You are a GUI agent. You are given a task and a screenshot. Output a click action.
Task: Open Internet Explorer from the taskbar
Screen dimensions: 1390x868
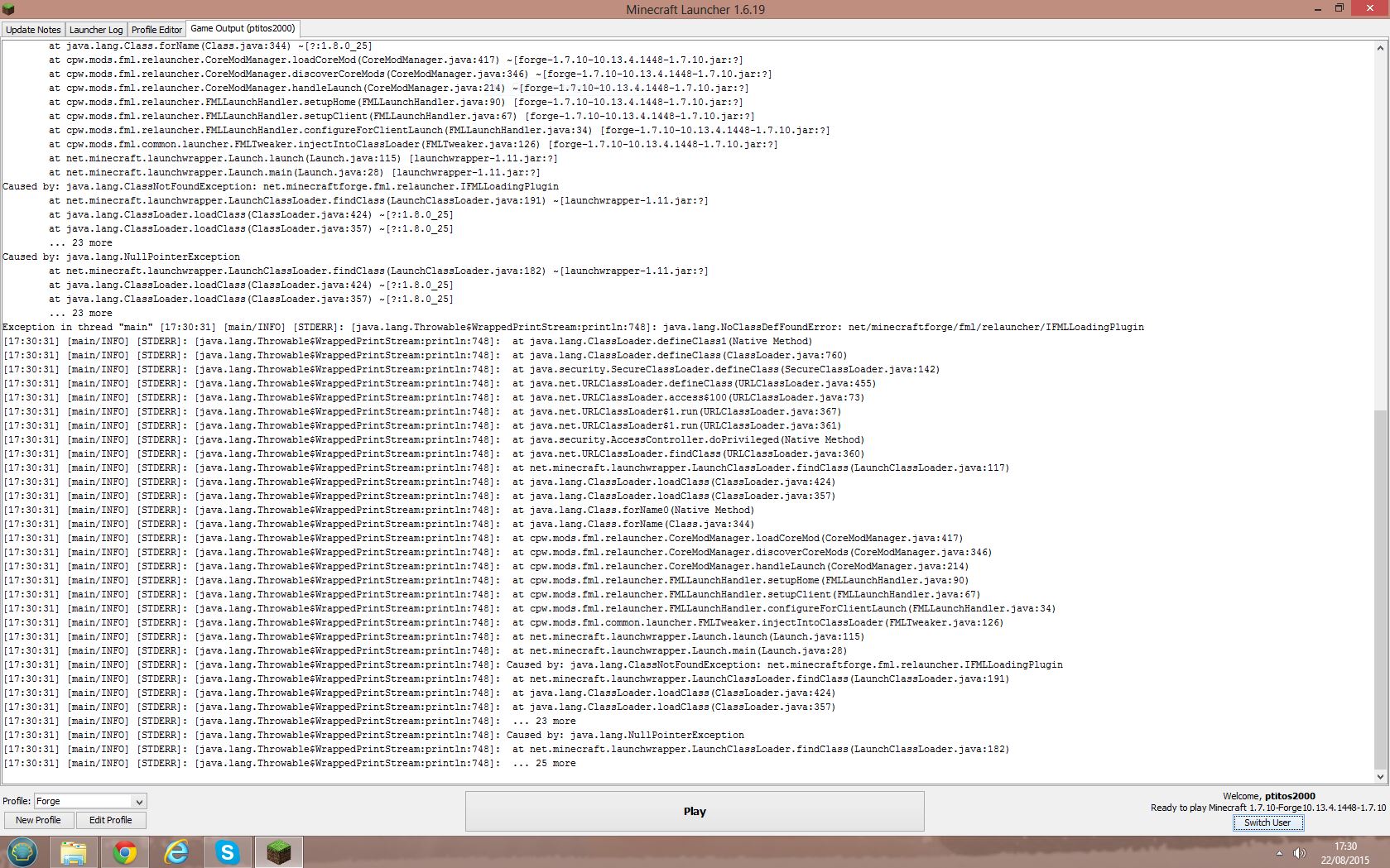tap(176, 851)
